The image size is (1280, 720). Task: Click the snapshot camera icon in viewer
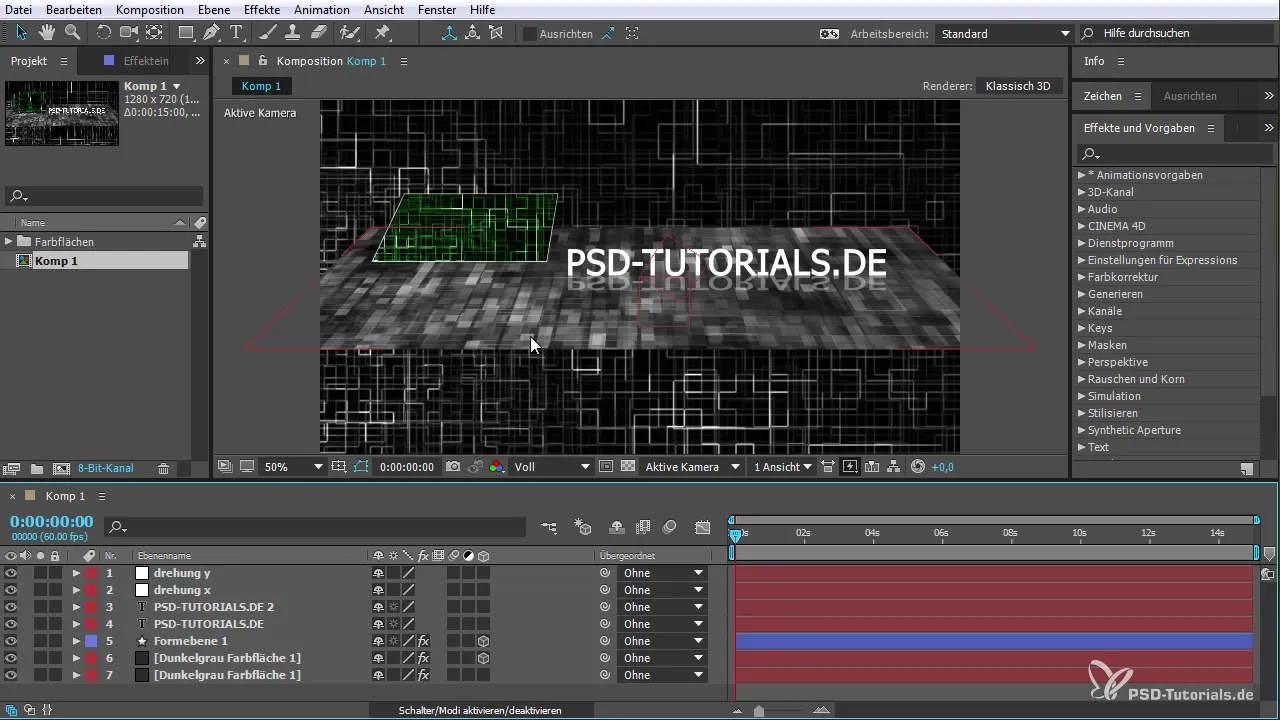pyautogui.click(x=453, y=467)
